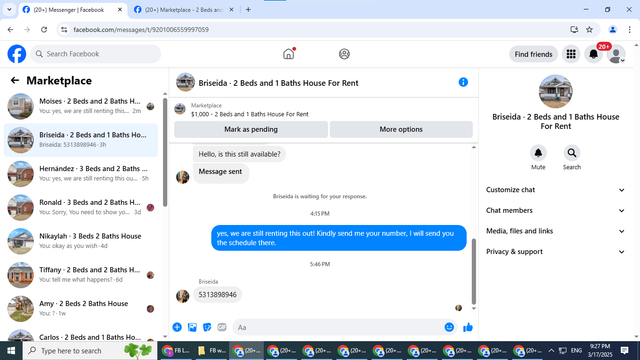
Task: Click More options button
Action: [401, 129]
